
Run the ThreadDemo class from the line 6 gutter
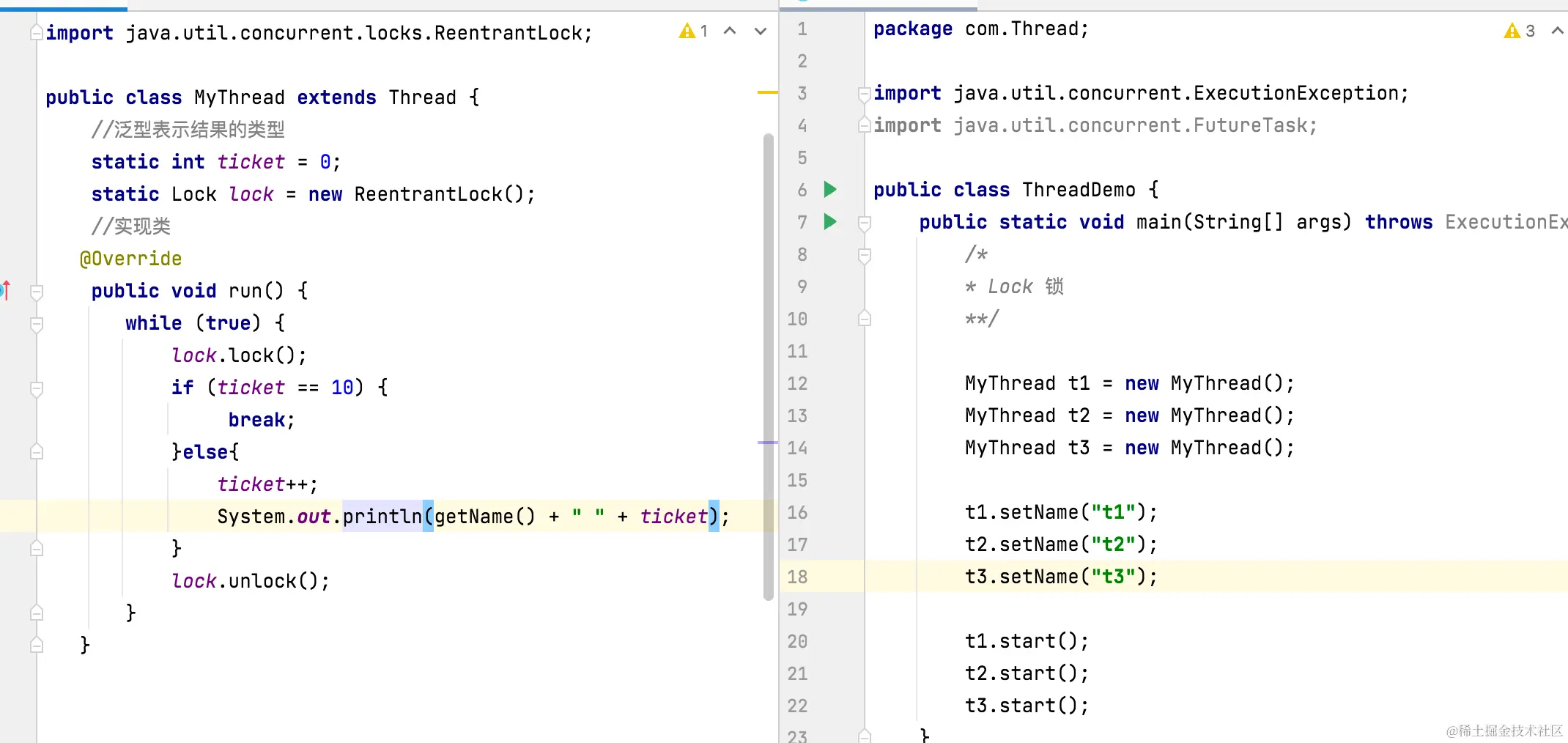(x=830, y=190)
